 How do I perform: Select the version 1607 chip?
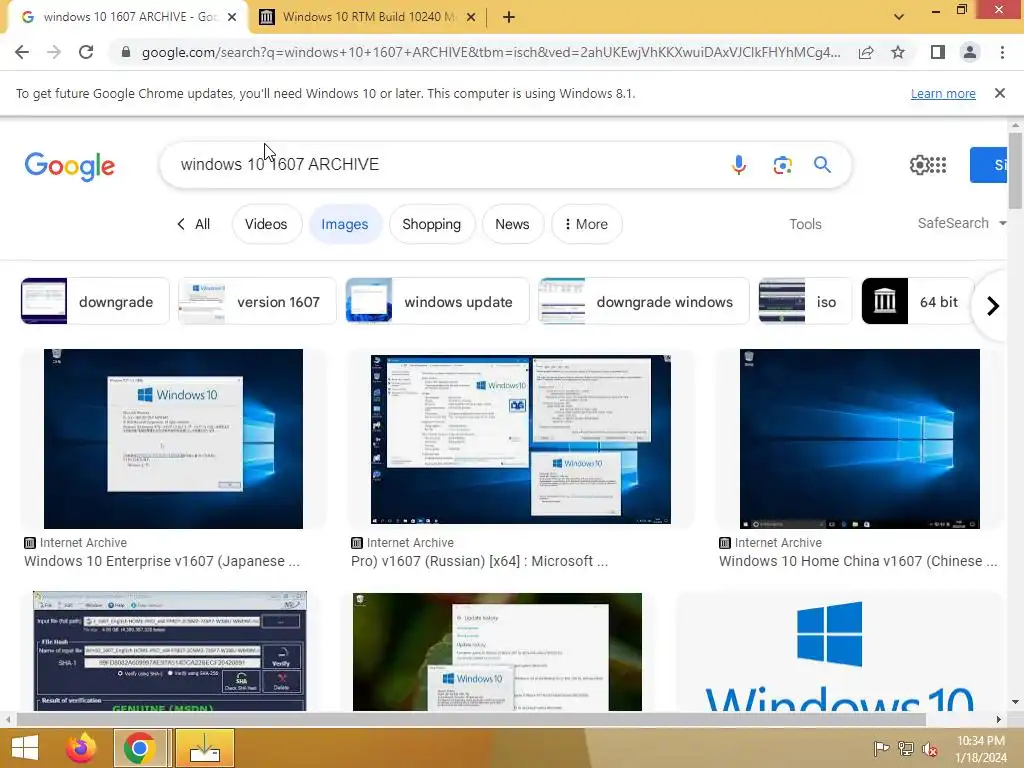click(x=257, y=301)
